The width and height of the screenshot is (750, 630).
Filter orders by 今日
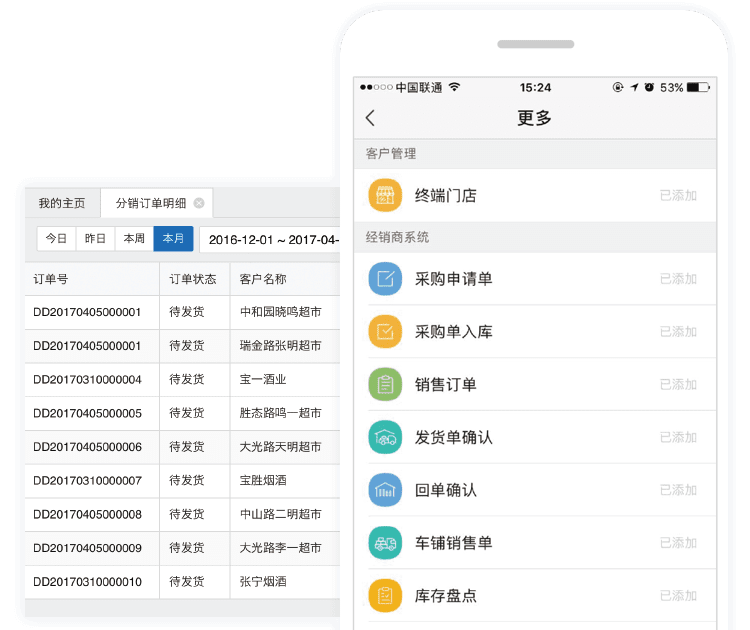coord(56,239)
